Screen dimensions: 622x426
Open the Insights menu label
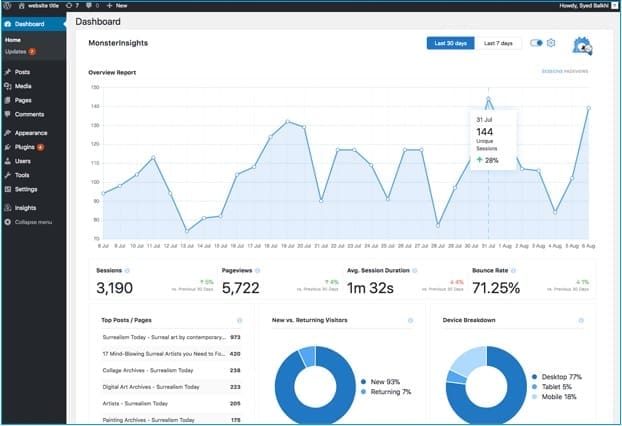(x=25, y=208)
